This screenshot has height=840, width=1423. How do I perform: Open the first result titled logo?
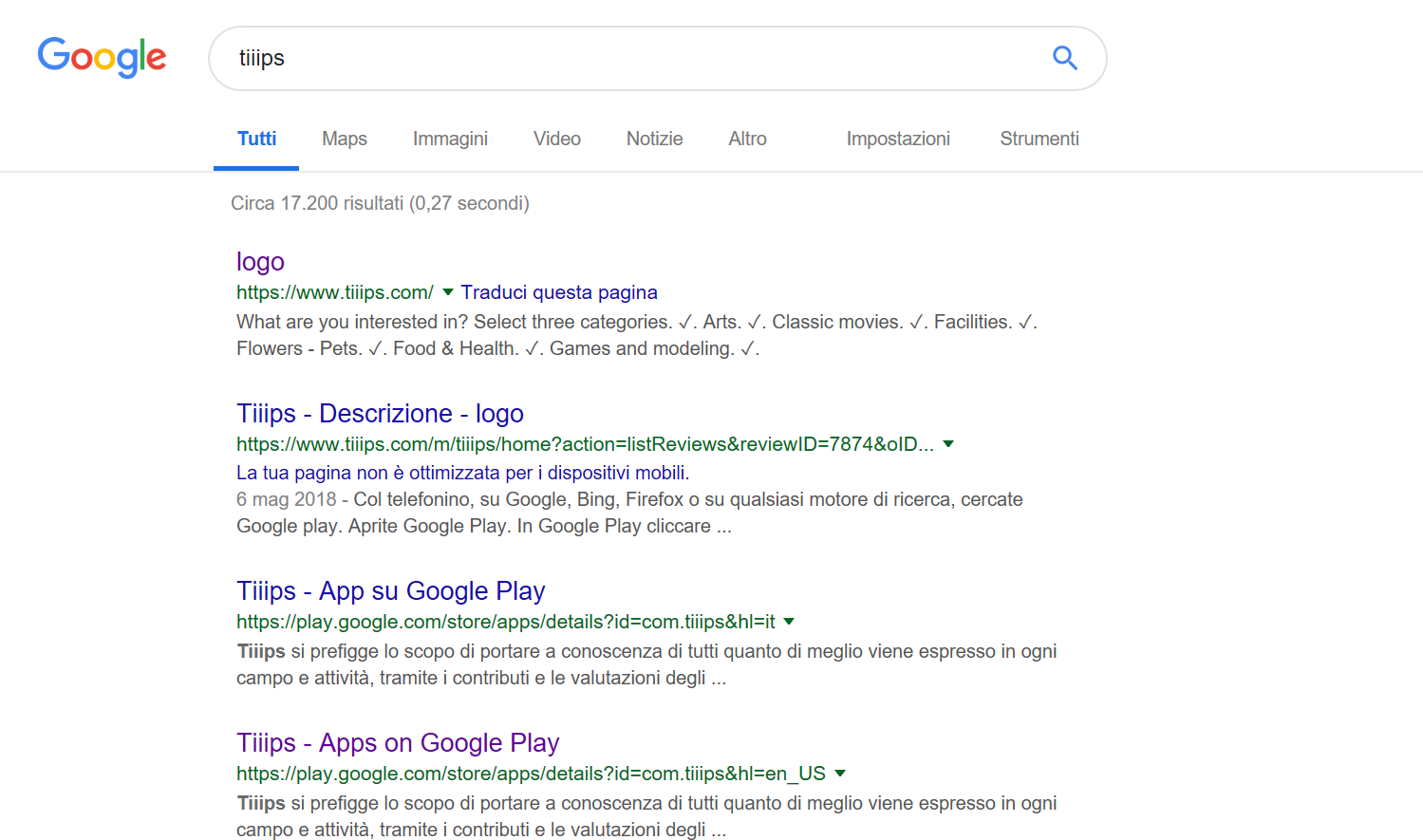pyautogui.click(x=260, y=262)
